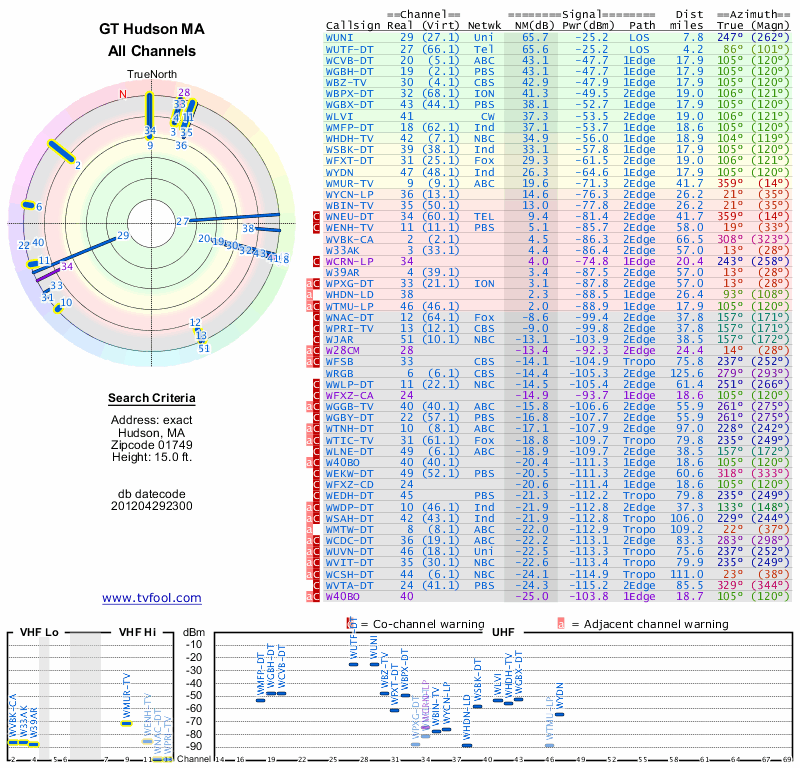The height and width of the screenshot is (768, 800).
Task: Click co-channel warning icon beside WNEU-DT
Action: (x=316, y=216)
